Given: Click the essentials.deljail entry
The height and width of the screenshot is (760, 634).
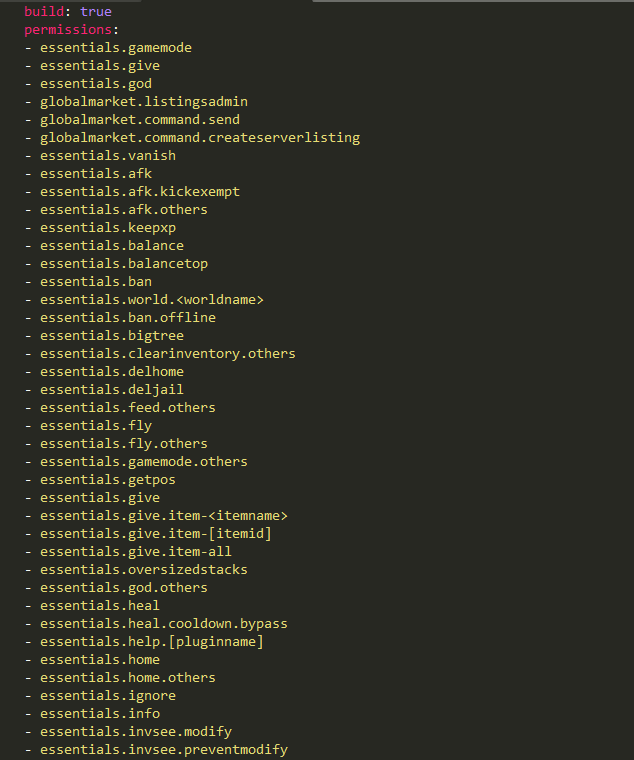Looking at the screenshot, I should [112, 390].
